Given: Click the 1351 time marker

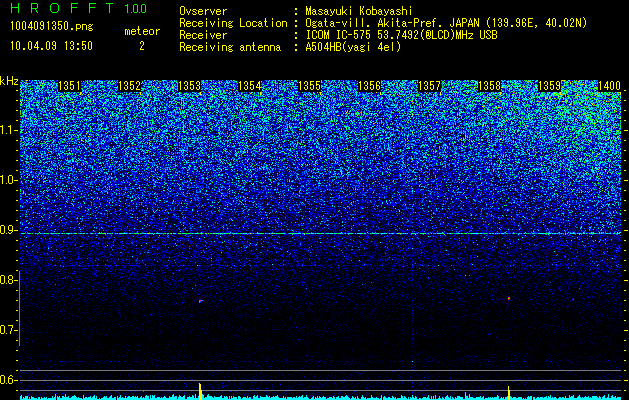Looking at the screenshot, I should (x=69, y=86).
